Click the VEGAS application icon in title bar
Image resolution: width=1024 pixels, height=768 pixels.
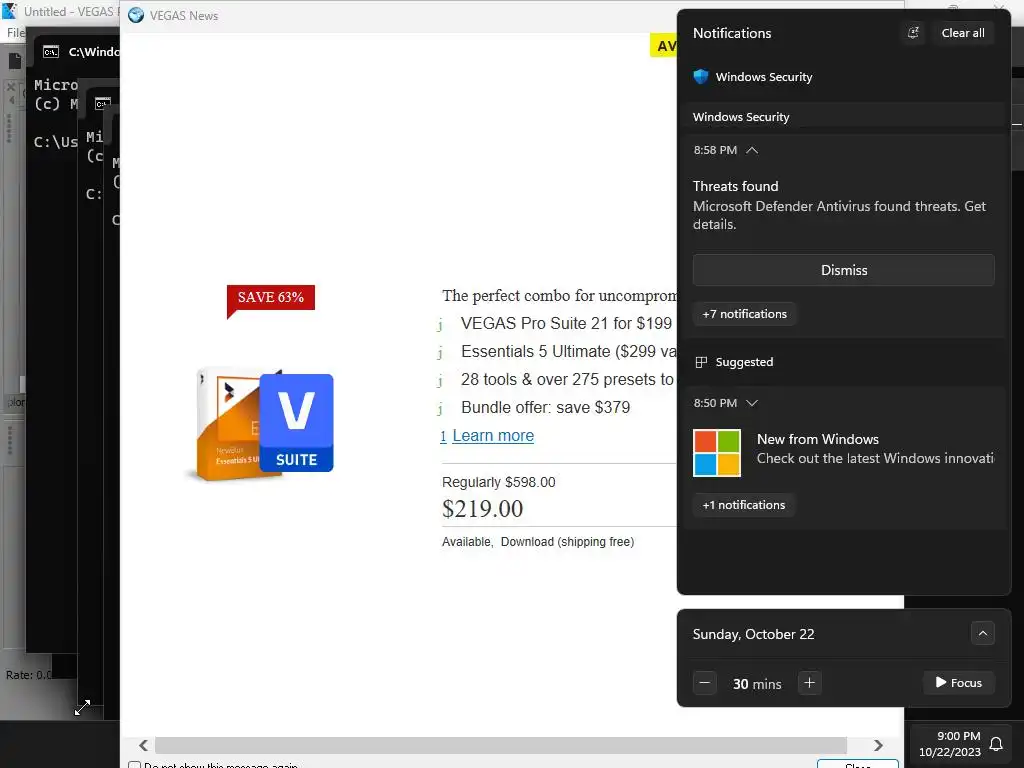tap(10, 11)
